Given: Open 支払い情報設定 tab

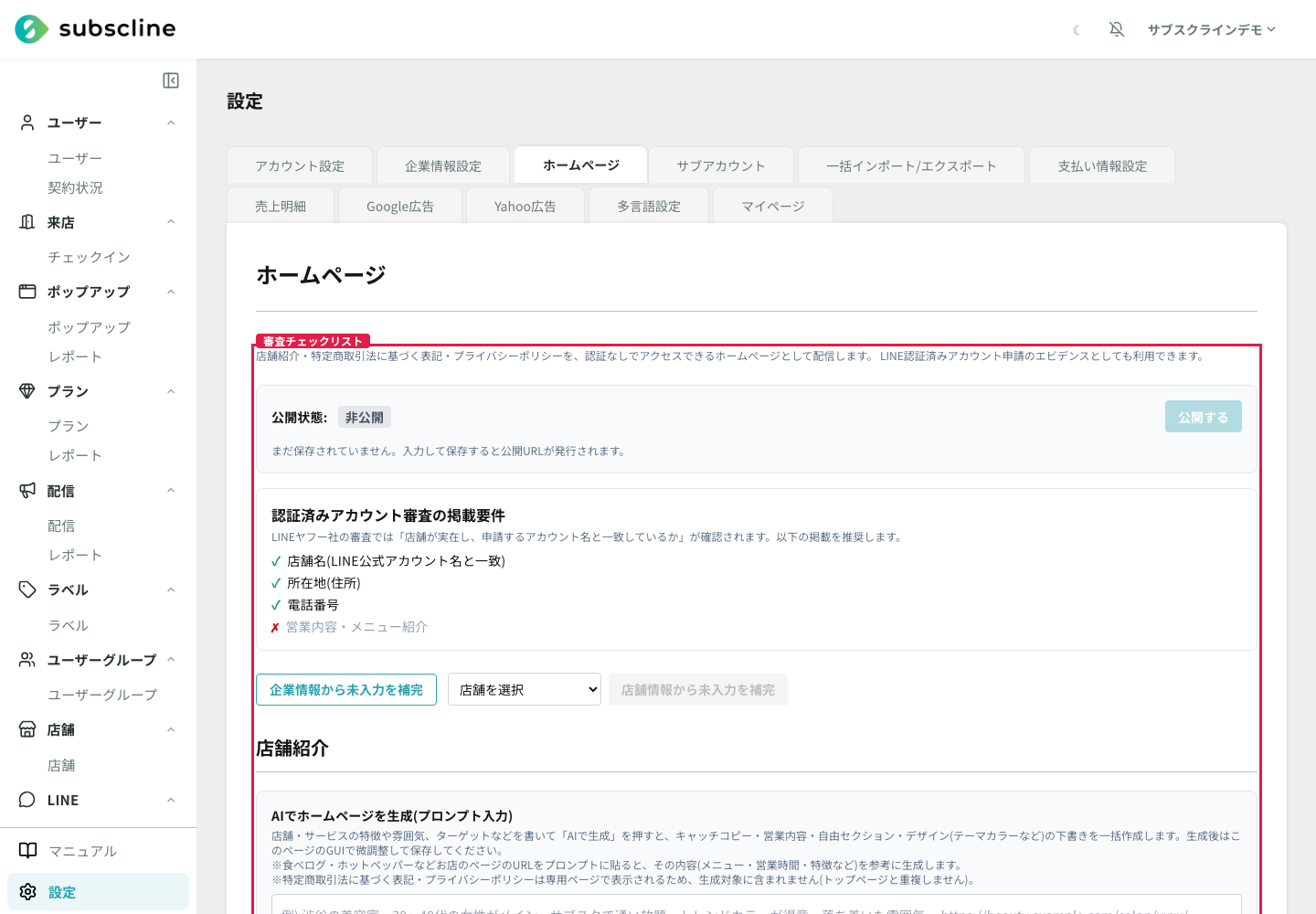Looking at the screenshot, I should [x=1102, y=165].
